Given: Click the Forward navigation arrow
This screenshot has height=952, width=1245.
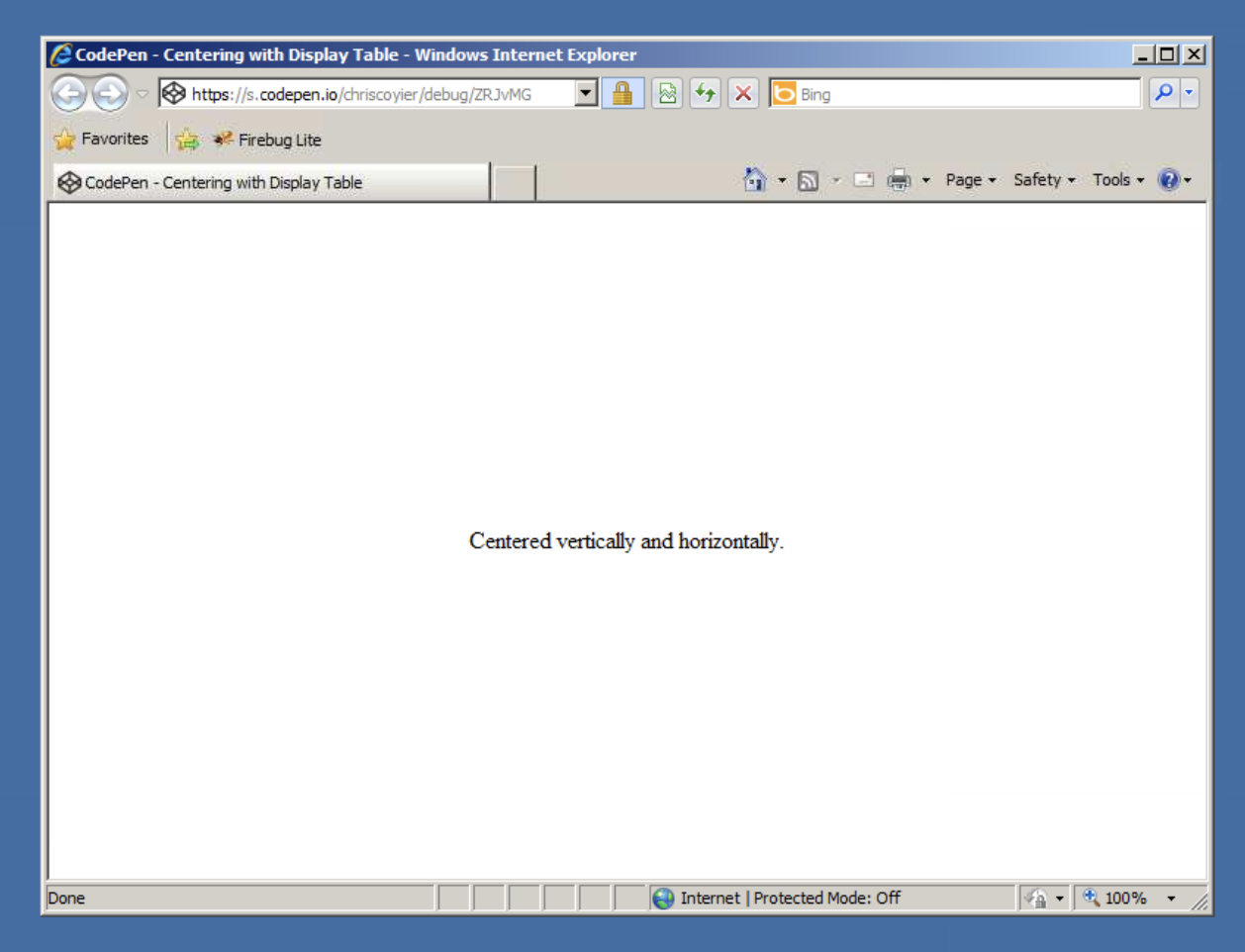Looking at the screenshot, I should [x=110, y=94].
